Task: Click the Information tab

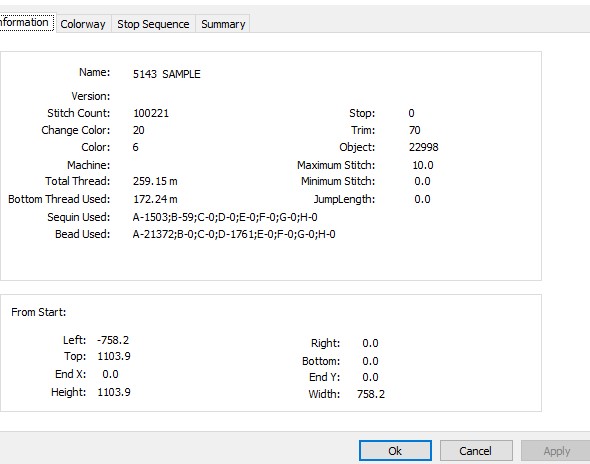Action: 26,22
